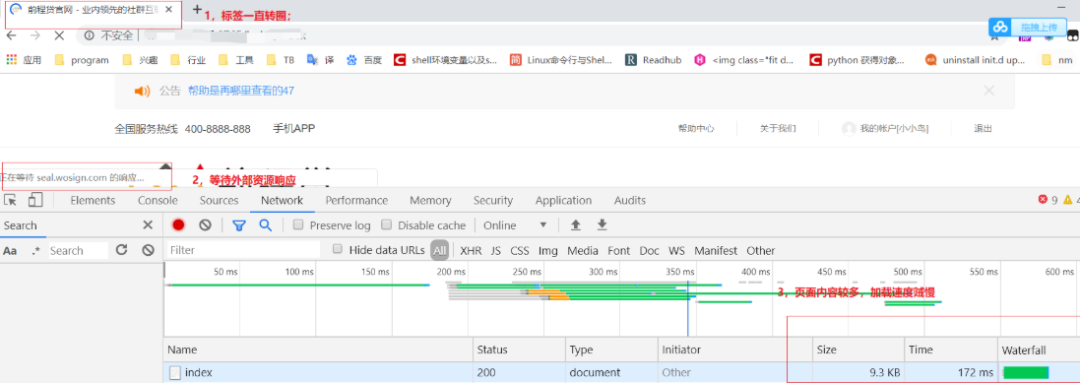Open the 帮助是再哪里查看的47 announcement link
The height and width of the screenshot is (383, 1080).
pyautogui.click(x=240, y=91)
